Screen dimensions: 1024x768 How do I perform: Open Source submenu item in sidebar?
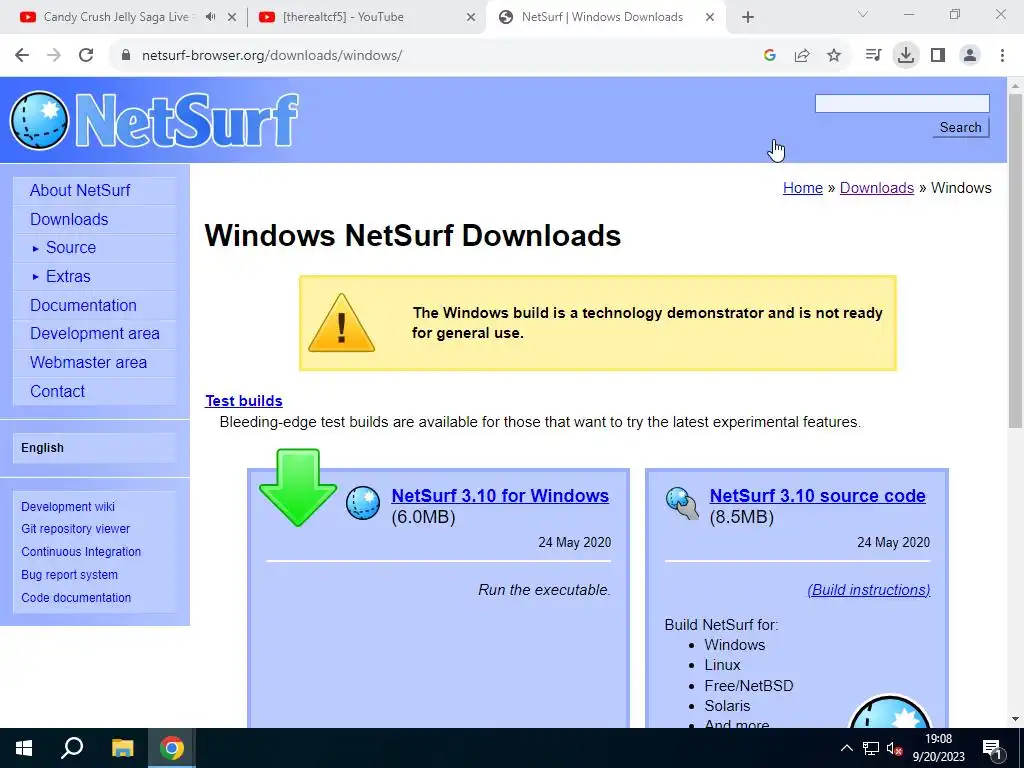71,248
